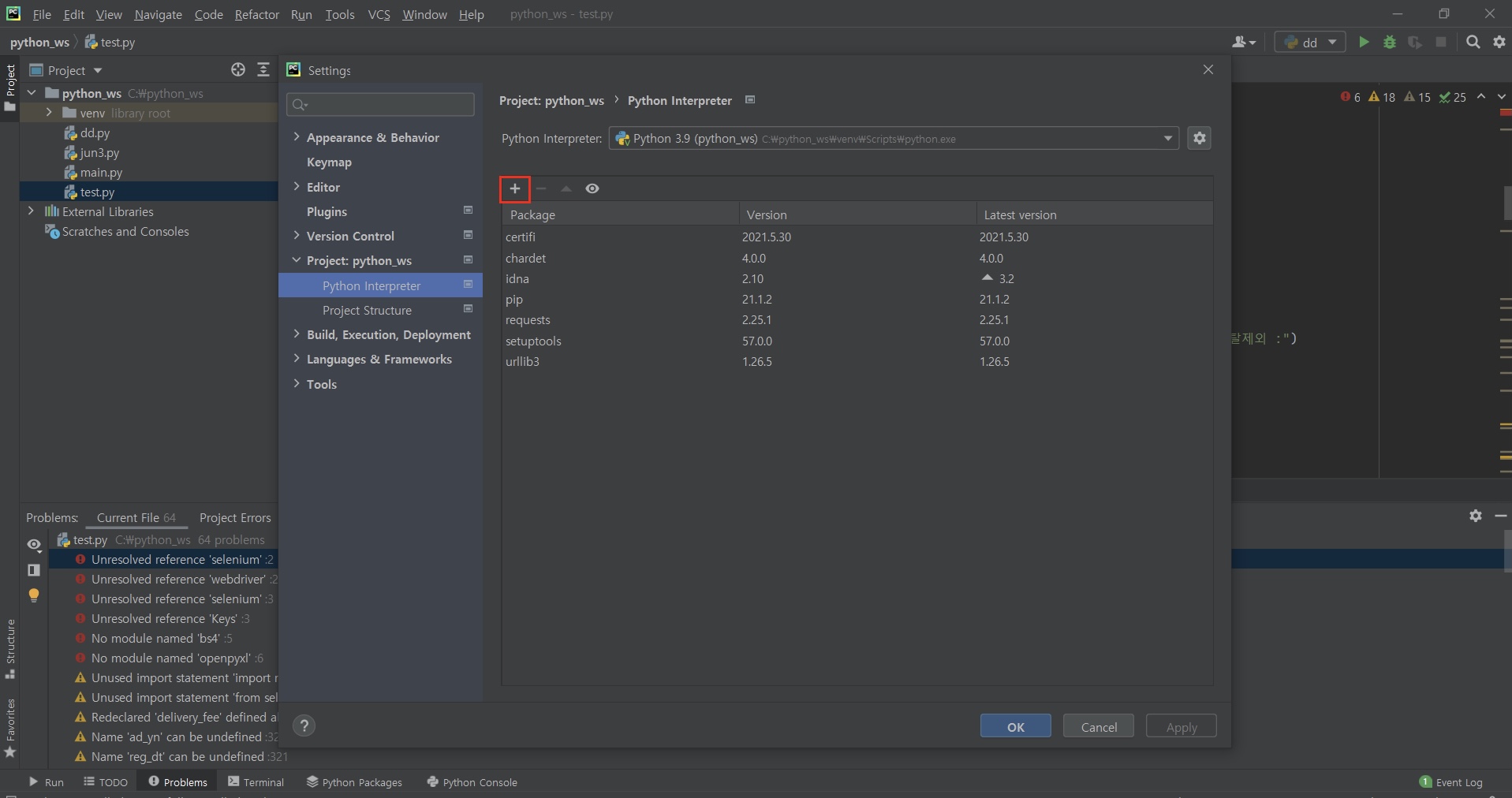Open IDE settings gear in toolbar
1512x798 pixels.
tap(1499, 42)
